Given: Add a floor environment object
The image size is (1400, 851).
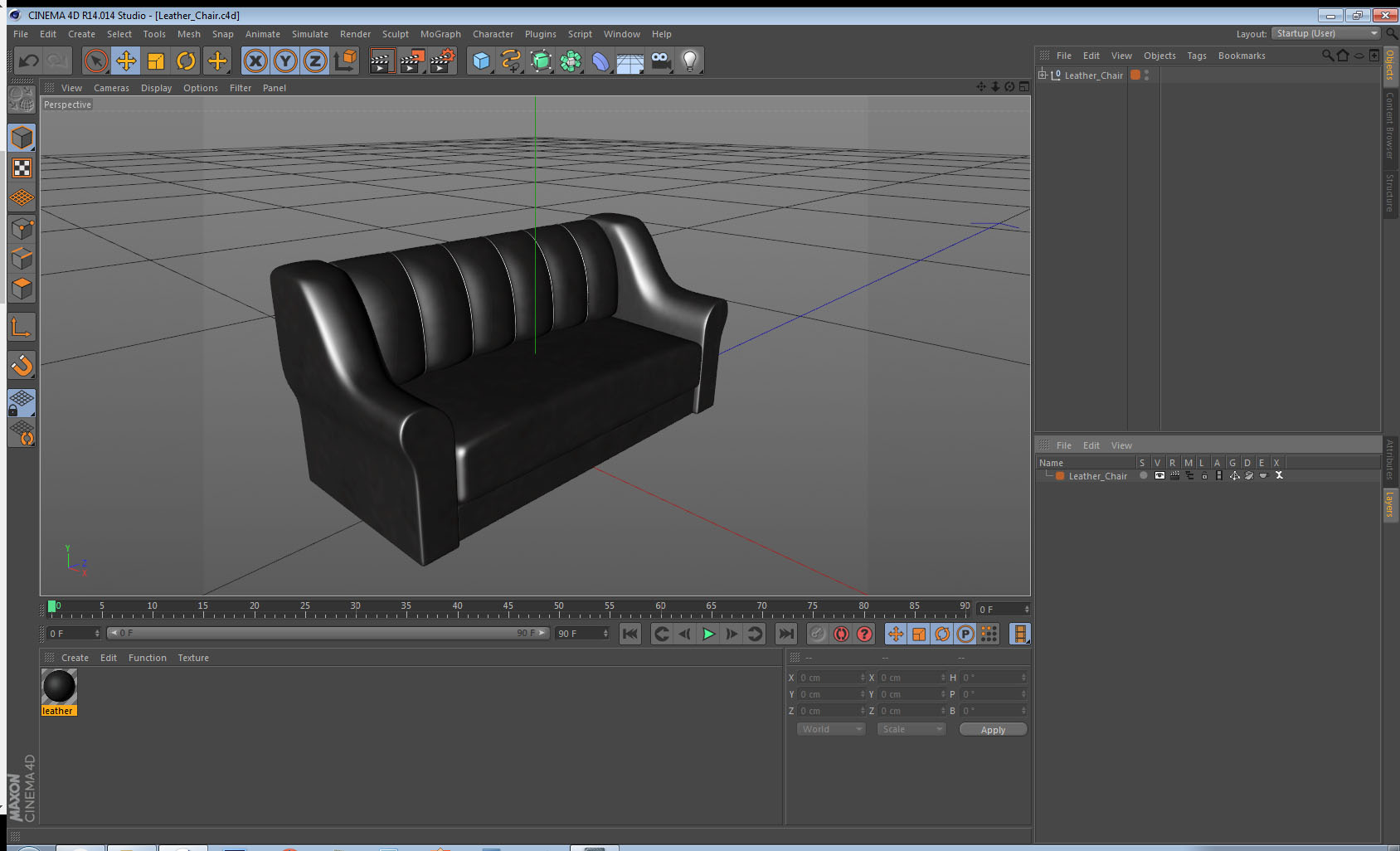Looking at the screenshot, I should [630, 61].
